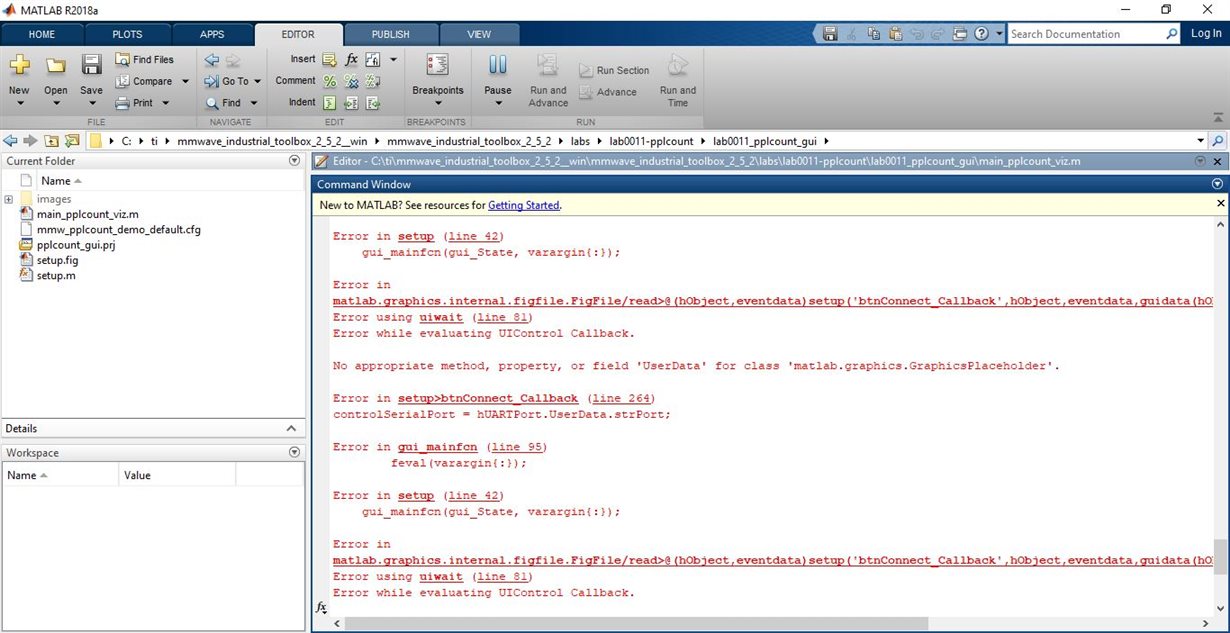Click Run and Advance
This screenshot has height=633, width=1230.
click(548, 80)
